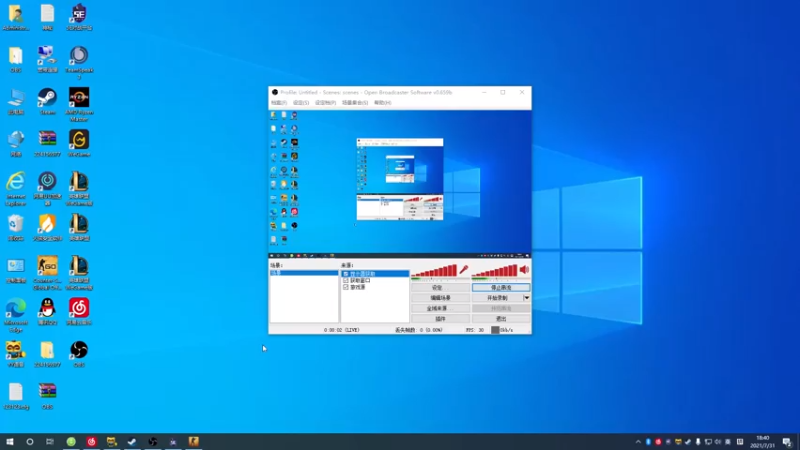Click the 插件 plugins button

[440, 319]
